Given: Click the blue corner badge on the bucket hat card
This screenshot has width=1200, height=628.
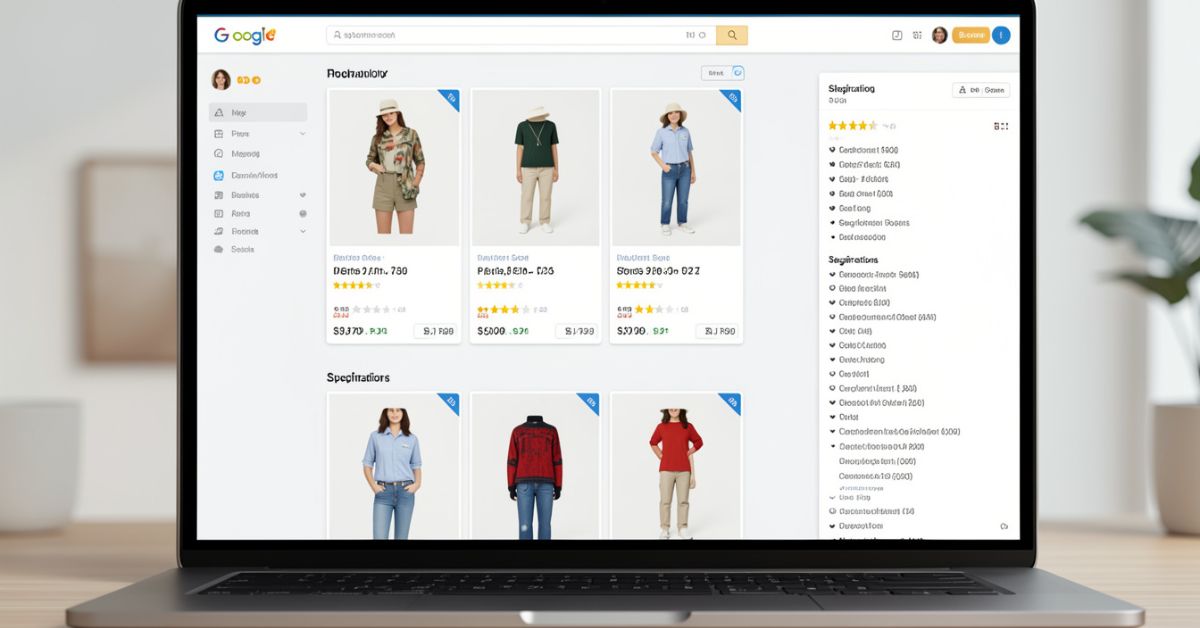Looking at the screenshot, I should tap(731, 98).
